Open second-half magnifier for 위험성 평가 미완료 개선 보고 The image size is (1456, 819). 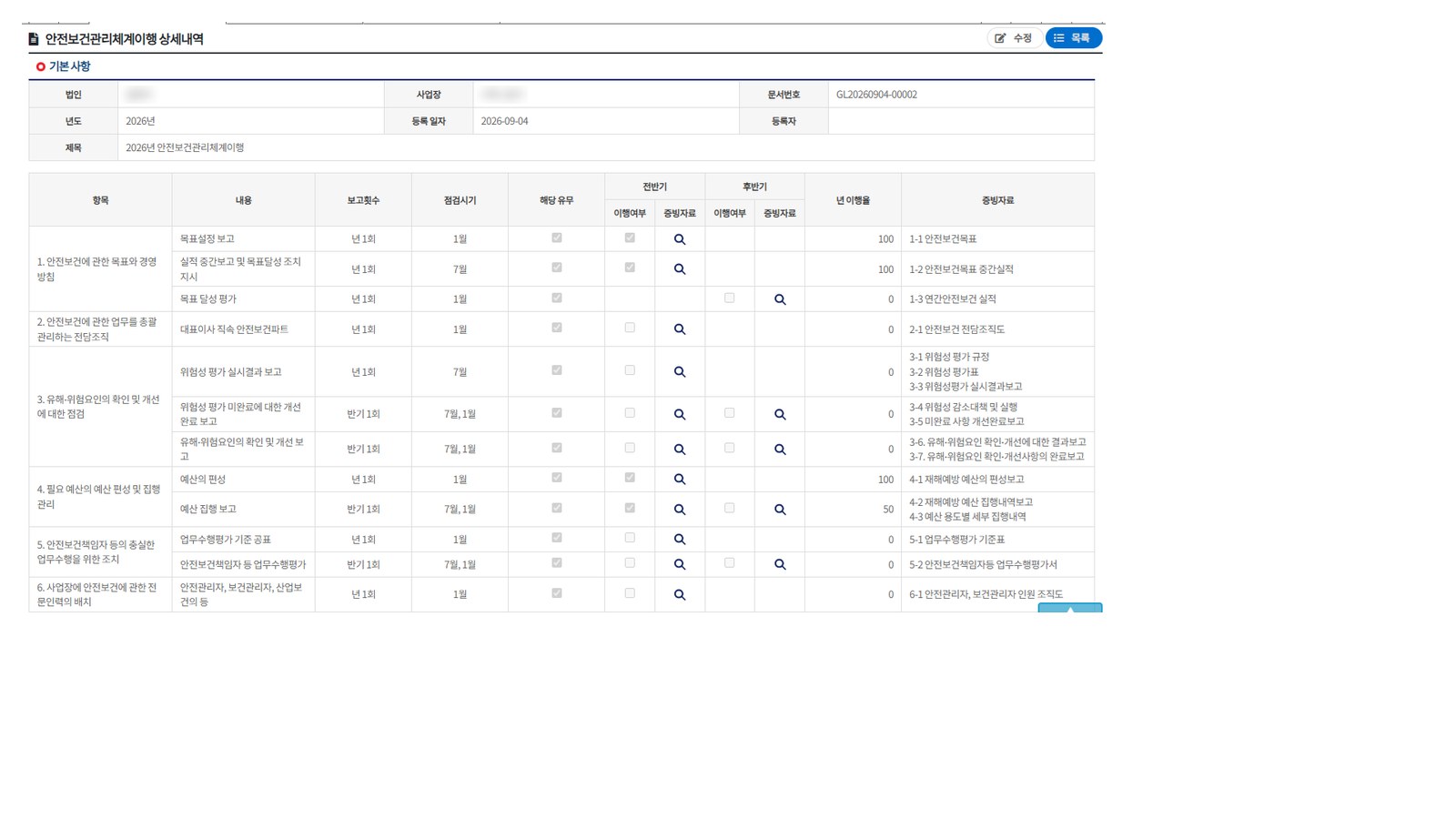(x=780, y=414)
